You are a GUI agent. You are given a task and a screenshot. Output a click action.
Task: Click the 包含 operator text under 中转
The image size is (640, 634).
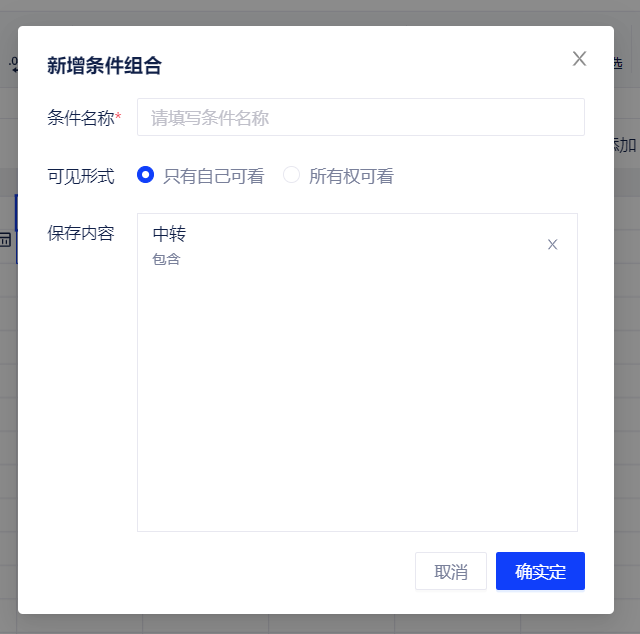click(166, 260)
